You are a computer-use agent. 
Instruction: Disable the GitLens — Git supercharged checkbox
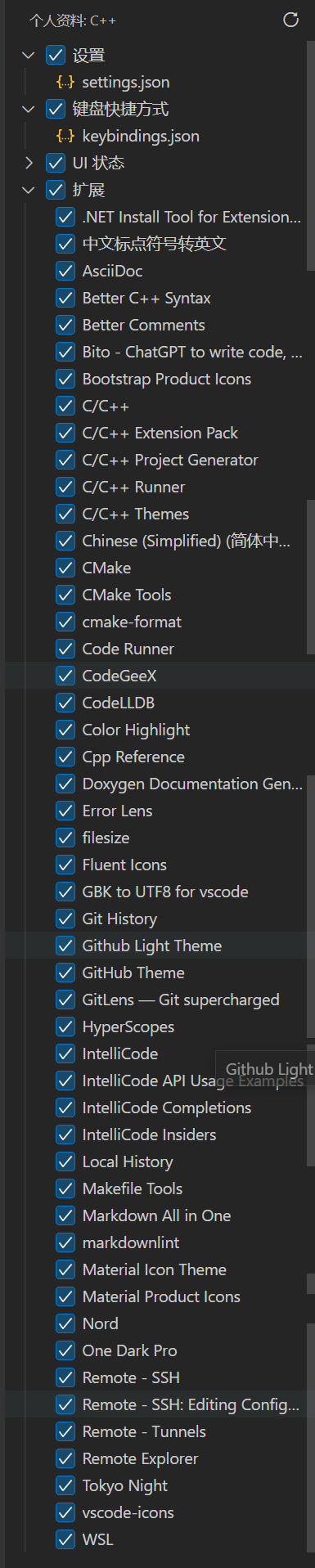65,1000
